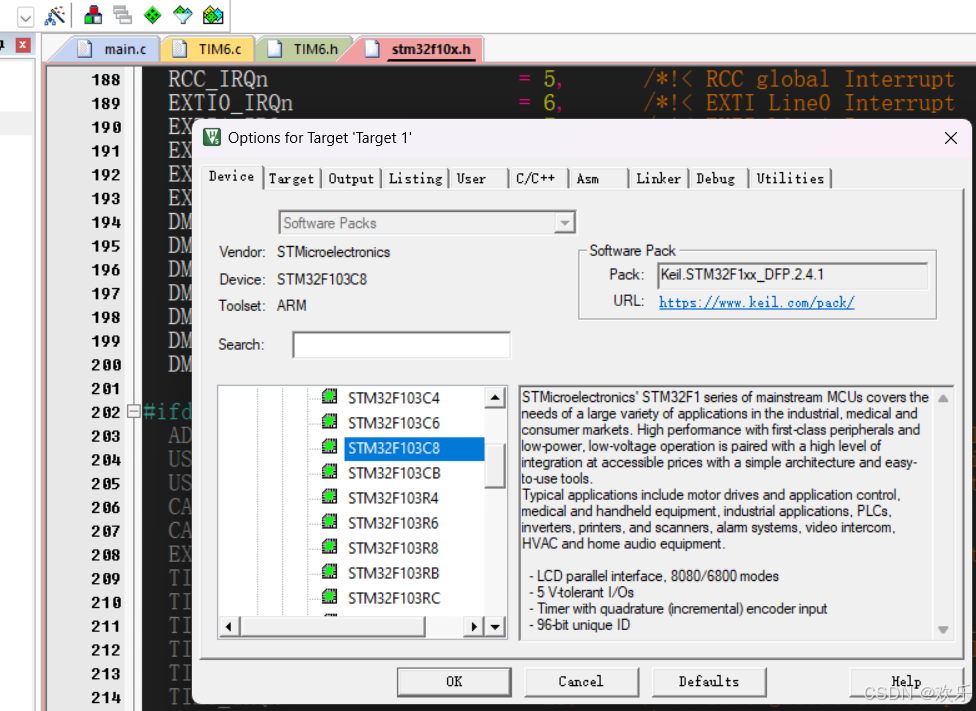Select STM32F103C4 in device list

[394, 398]
